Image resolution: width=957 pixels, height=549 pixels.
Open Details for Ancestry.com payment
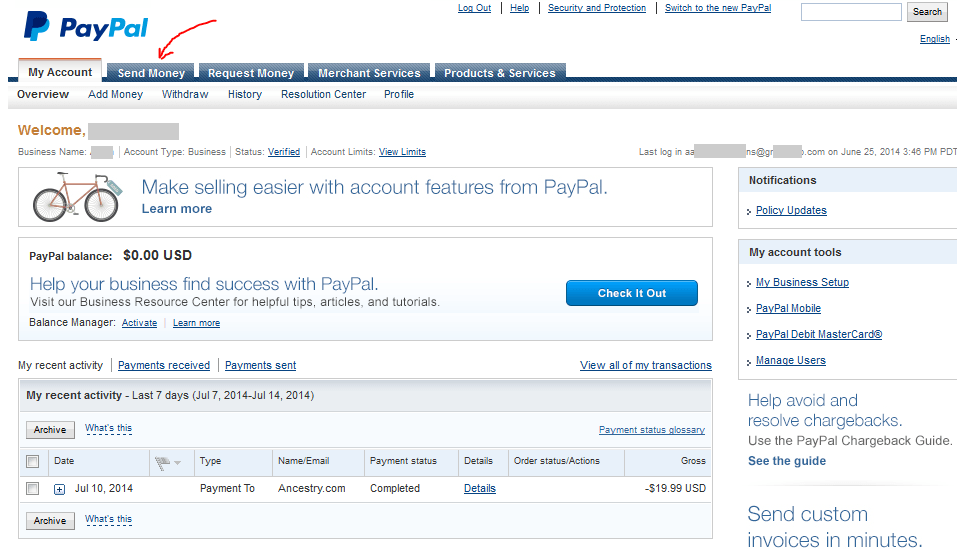tap(480, 489)
